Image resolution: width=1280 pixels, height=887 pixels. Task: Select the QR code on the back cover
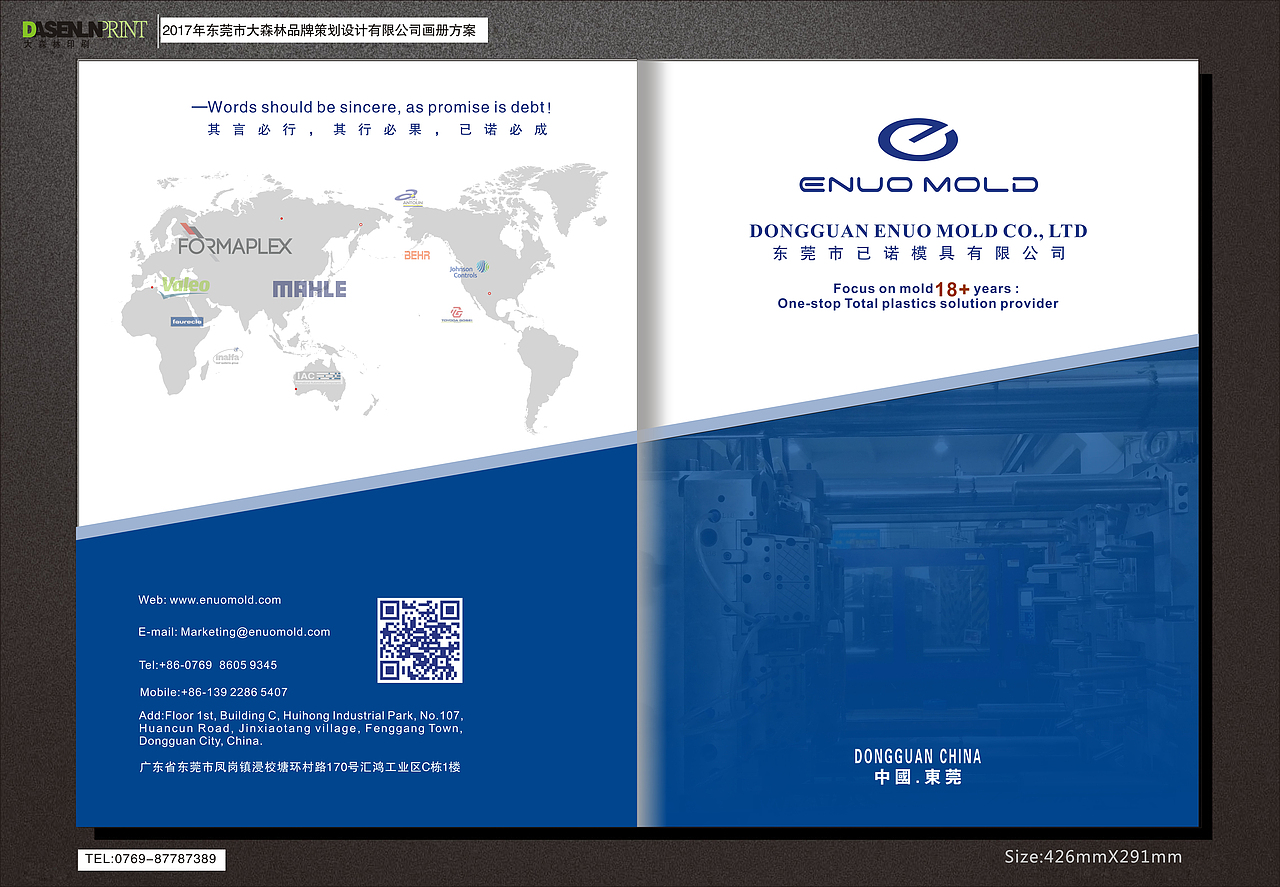tap(420, 640)
